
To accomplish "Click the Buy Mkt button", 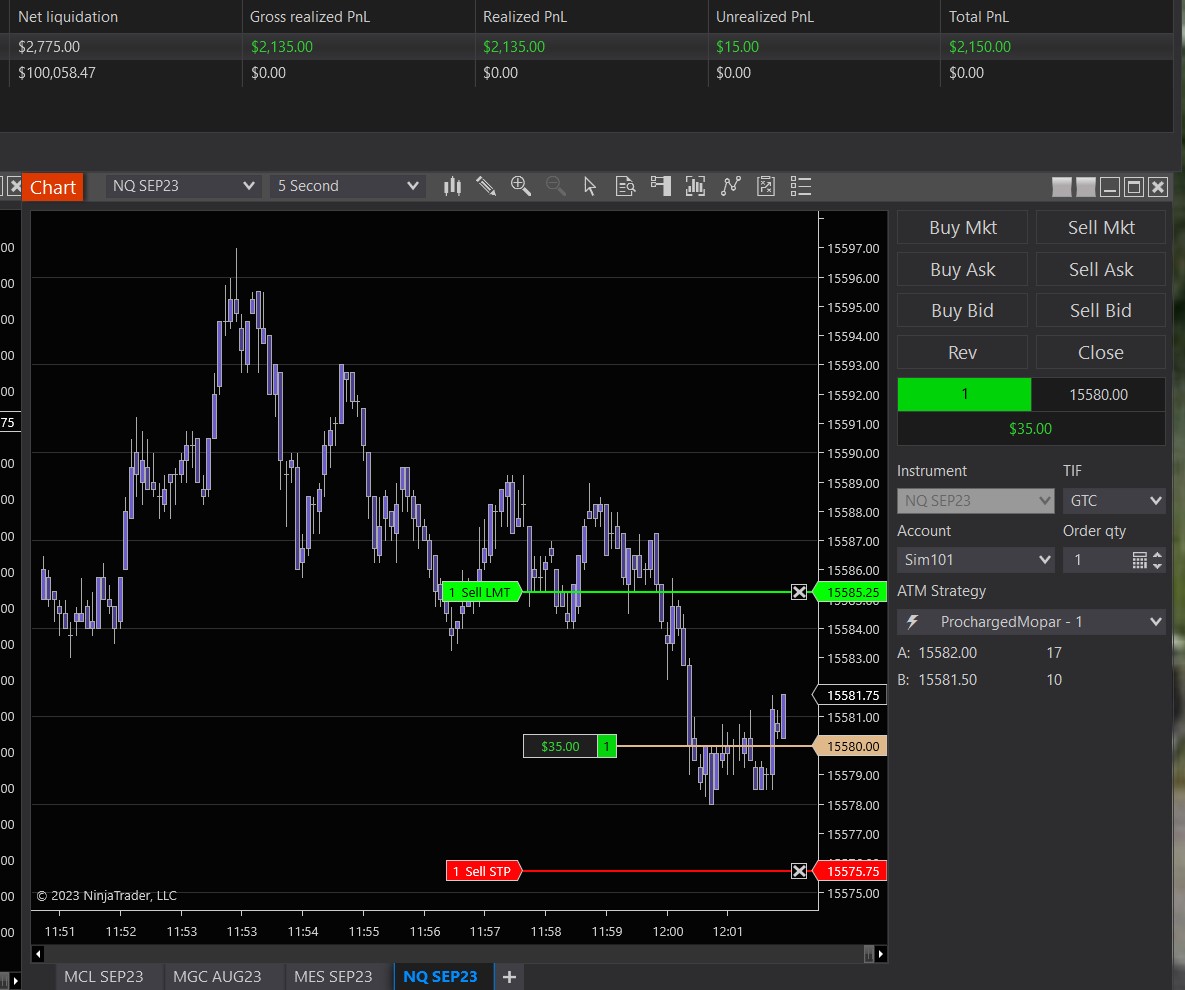I will pos(962,228).
